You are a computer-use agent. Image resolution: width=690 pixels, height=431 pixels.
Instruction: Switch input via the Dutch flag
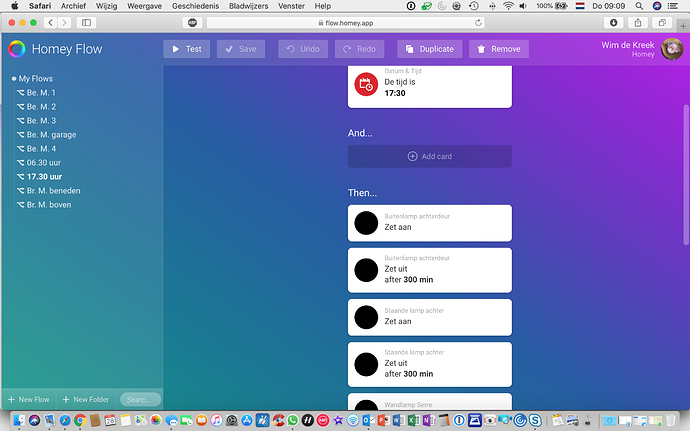tap(580, 6)
